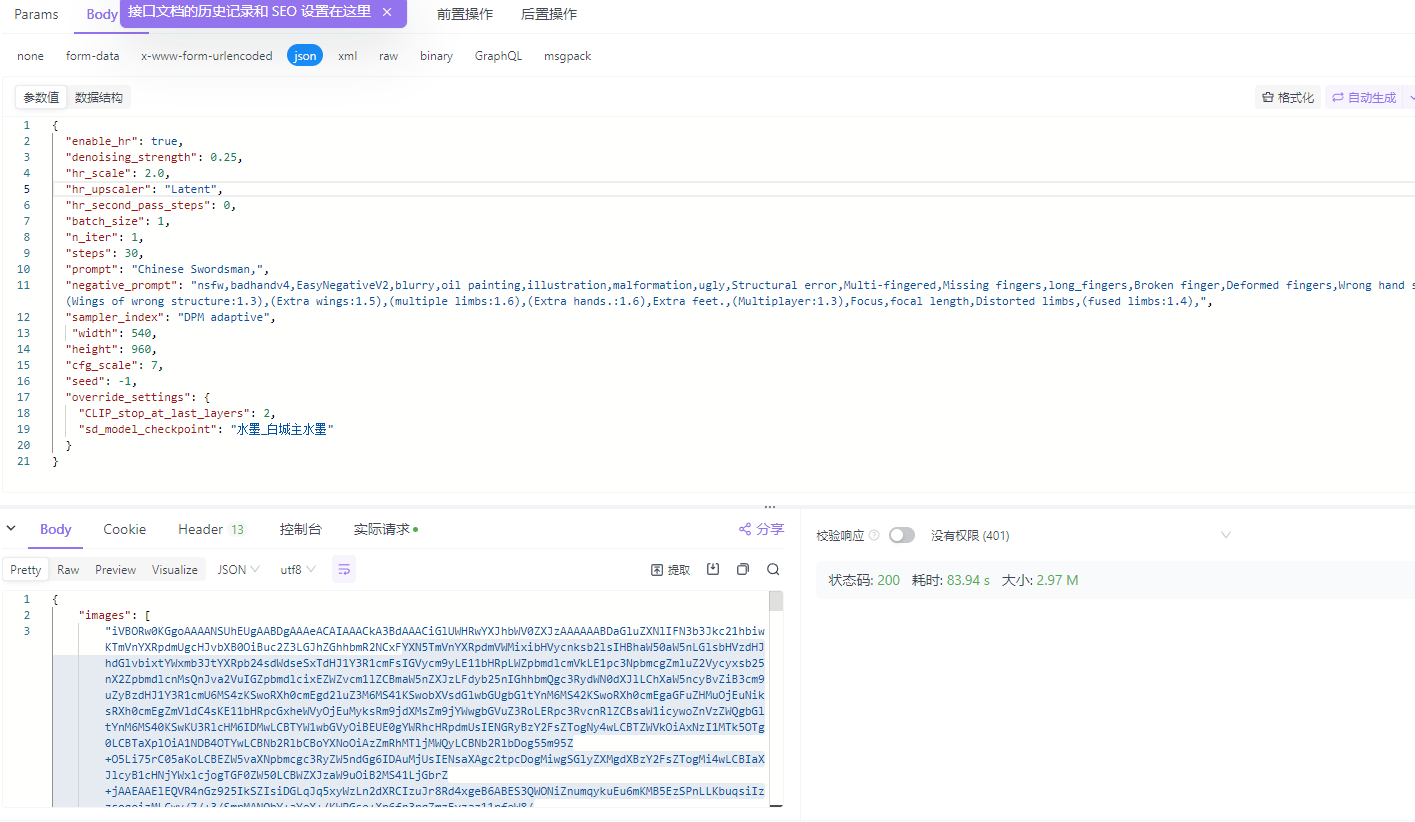Click the "hr_second_pass_steps": 0 line
1415x822 pixels.
(x=151, y=205)
